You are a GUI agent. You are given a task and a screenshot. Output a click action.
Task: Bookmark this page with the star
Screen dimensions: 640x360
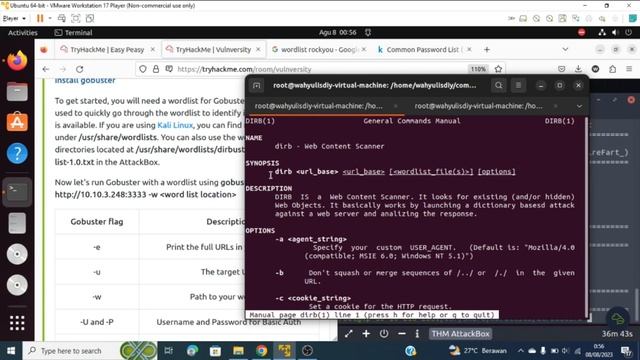point(498,69)
